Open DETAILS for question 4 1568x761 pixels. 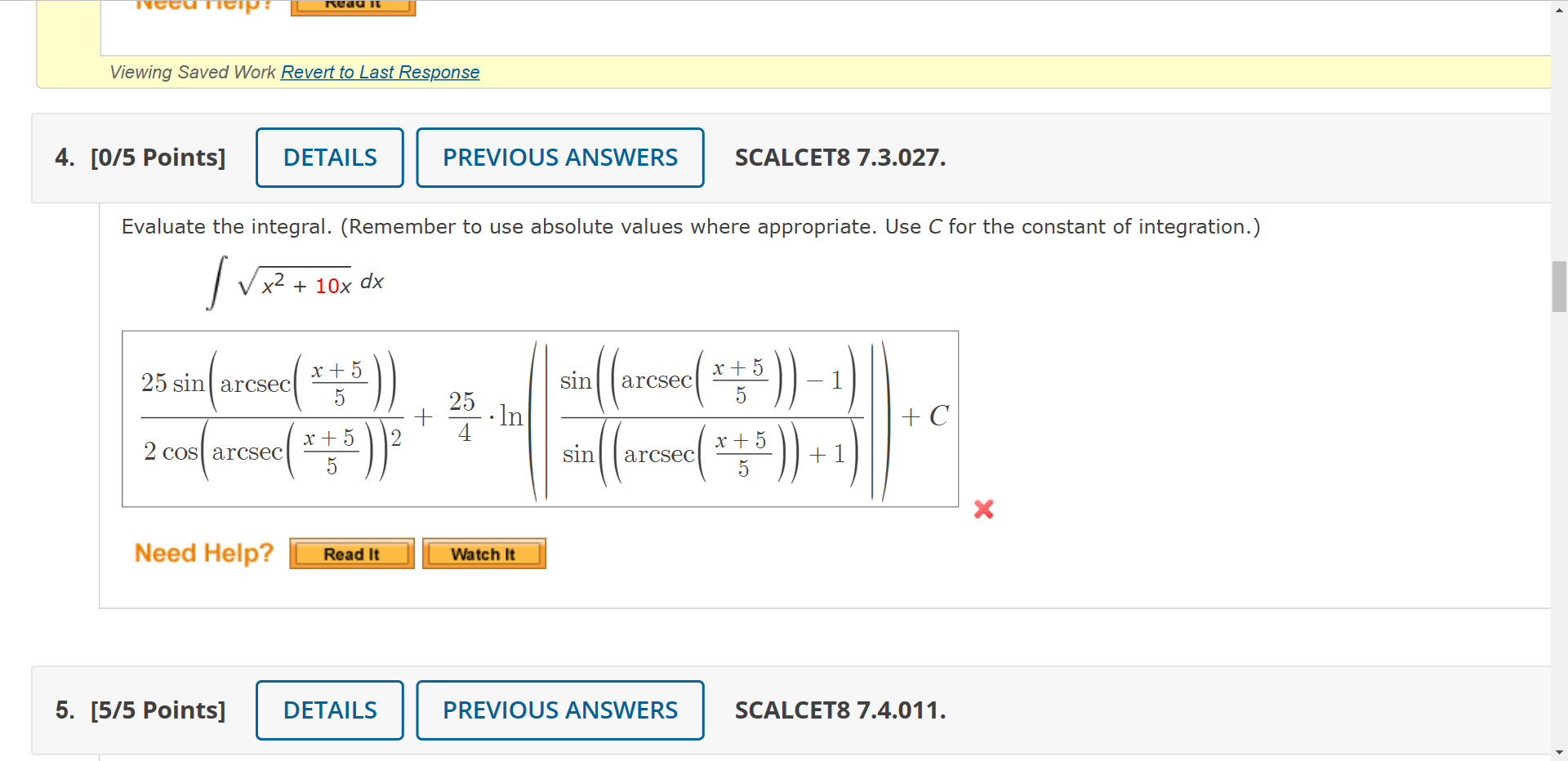329,157
